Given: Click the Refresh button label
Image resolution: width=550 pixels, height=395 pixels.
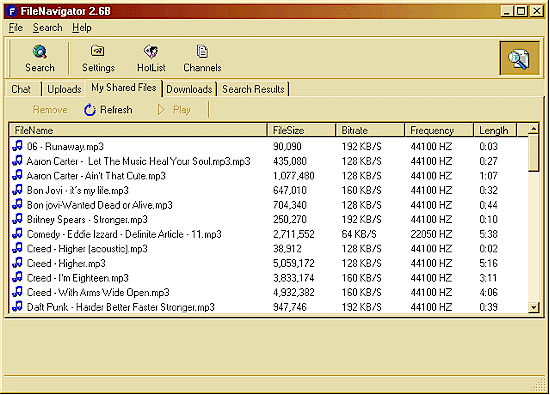Looking at the screenshot, I should point(116,110).
